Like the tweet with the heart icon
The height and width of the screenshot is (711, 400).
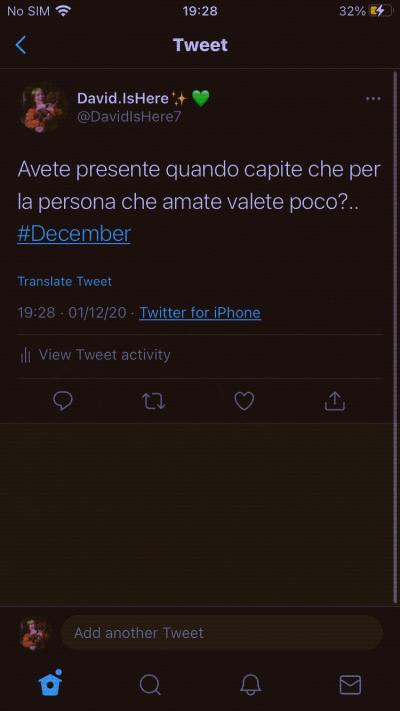tap(244, 401)
